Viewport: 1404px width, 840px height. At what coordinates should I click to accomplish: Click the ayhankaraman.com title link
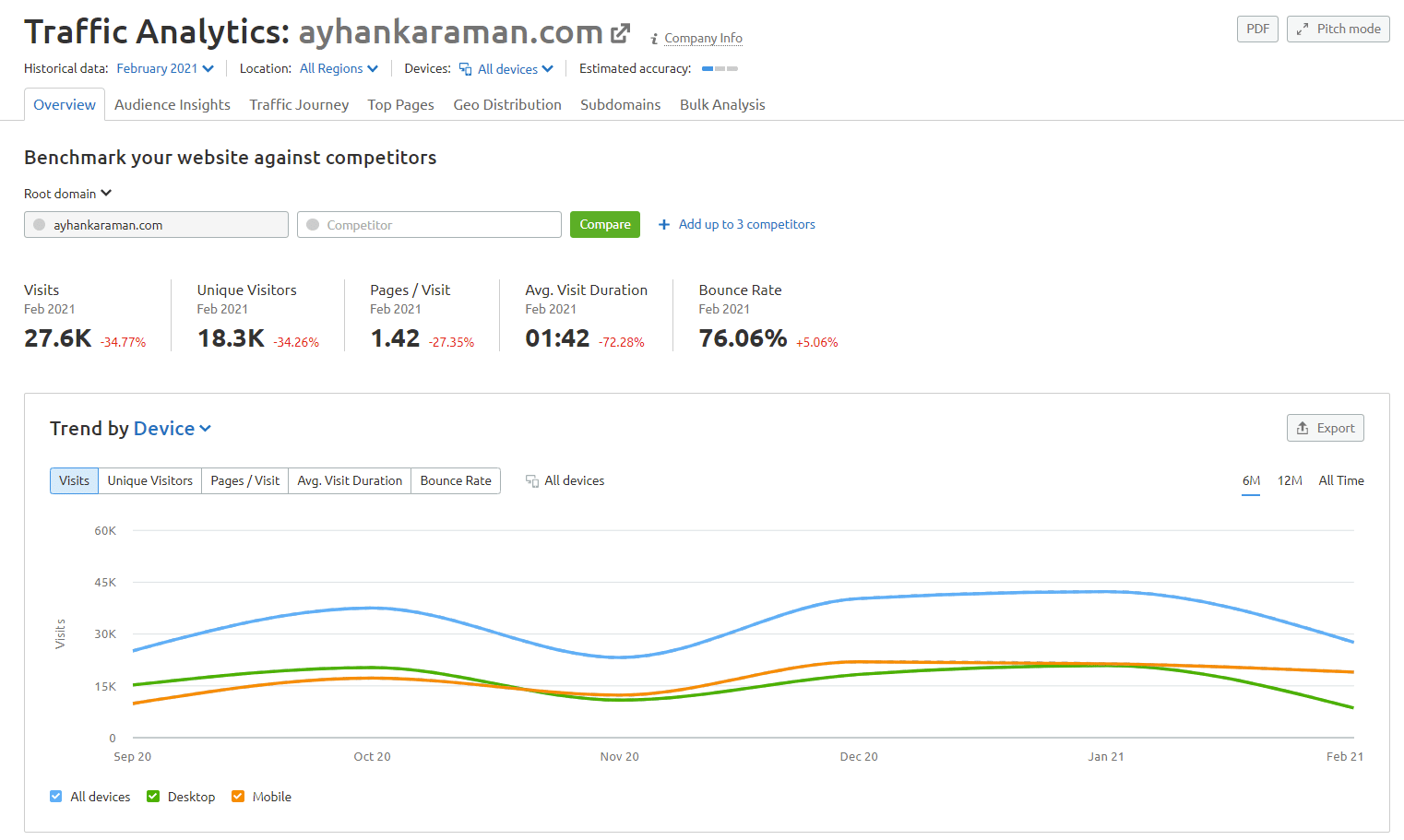click(x=451, y=32)
